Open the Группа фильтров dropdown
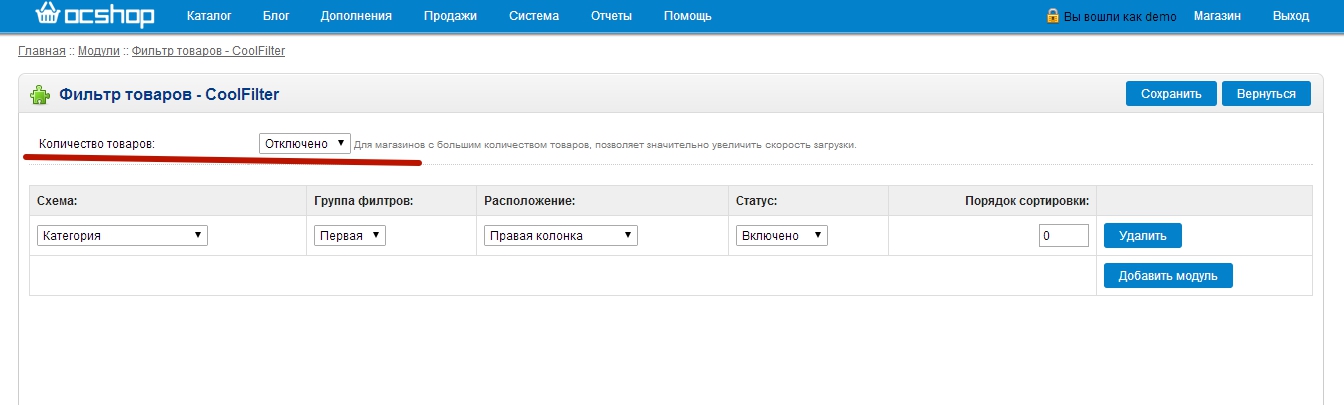 pos(349,236)
